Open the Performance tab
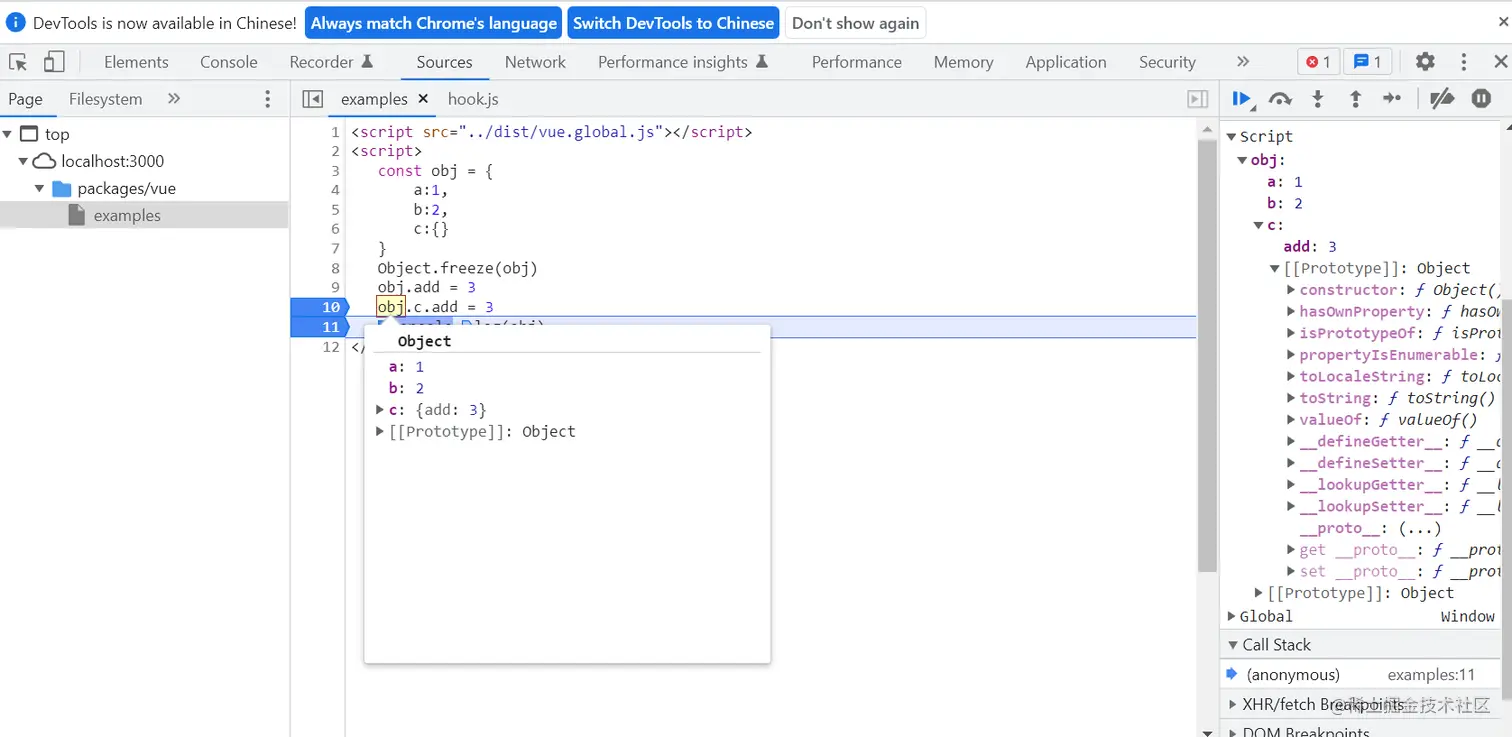Viewport: 1512px width, 737px height. tap(857, 62)
